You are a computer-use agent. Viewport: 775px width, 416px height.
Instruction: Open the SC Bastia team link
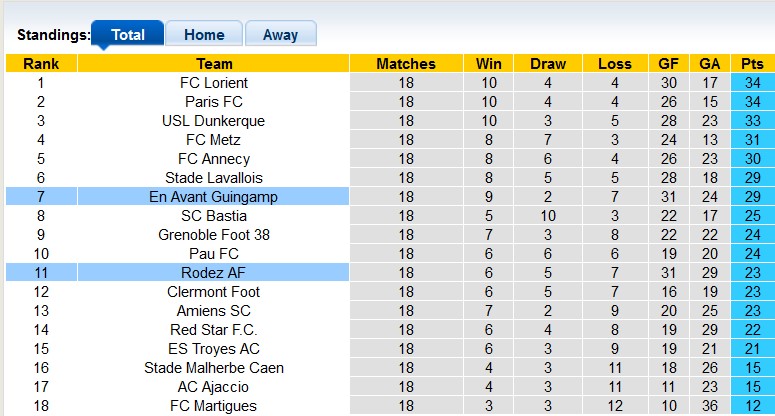click(x=214, y=216)
